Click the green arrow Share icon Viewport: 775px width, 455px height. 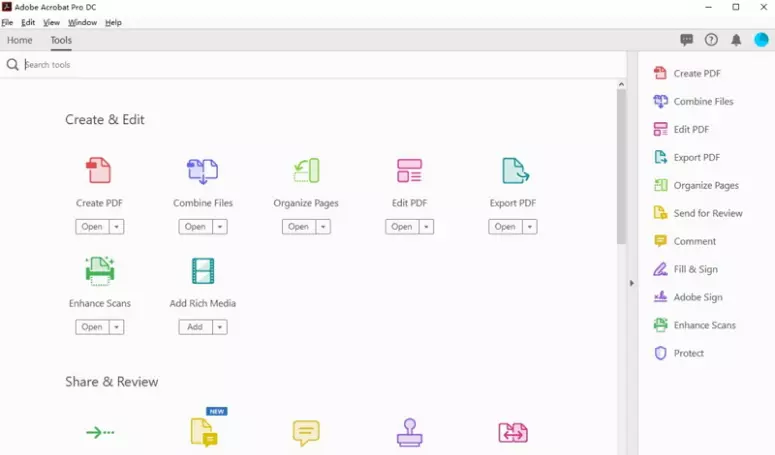coord(100,432)
